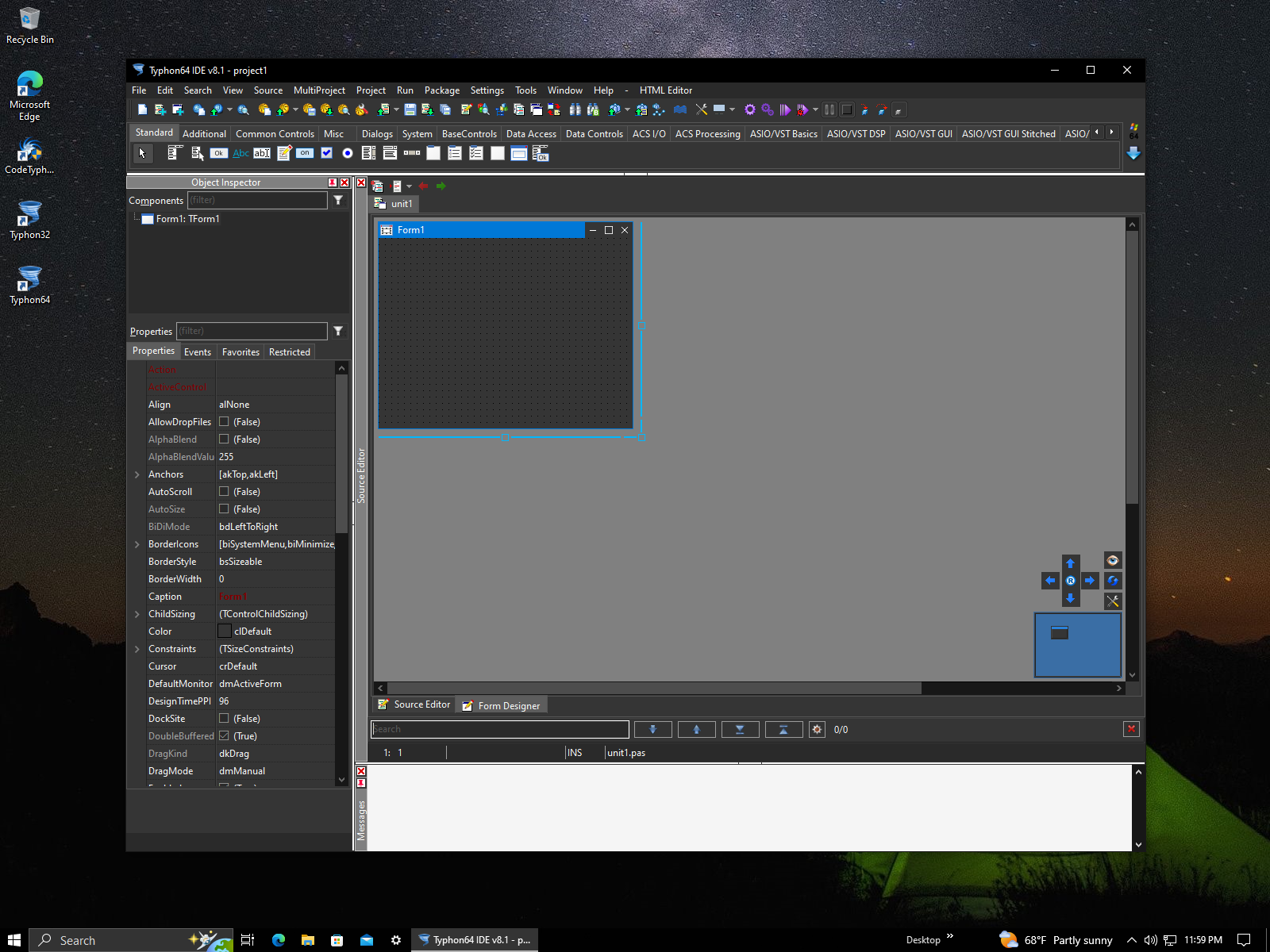Image resolution: width=1270 pixels, height=952 pixels.
Task: Switch to the Source Editor tab
Action: click(414, 704)
